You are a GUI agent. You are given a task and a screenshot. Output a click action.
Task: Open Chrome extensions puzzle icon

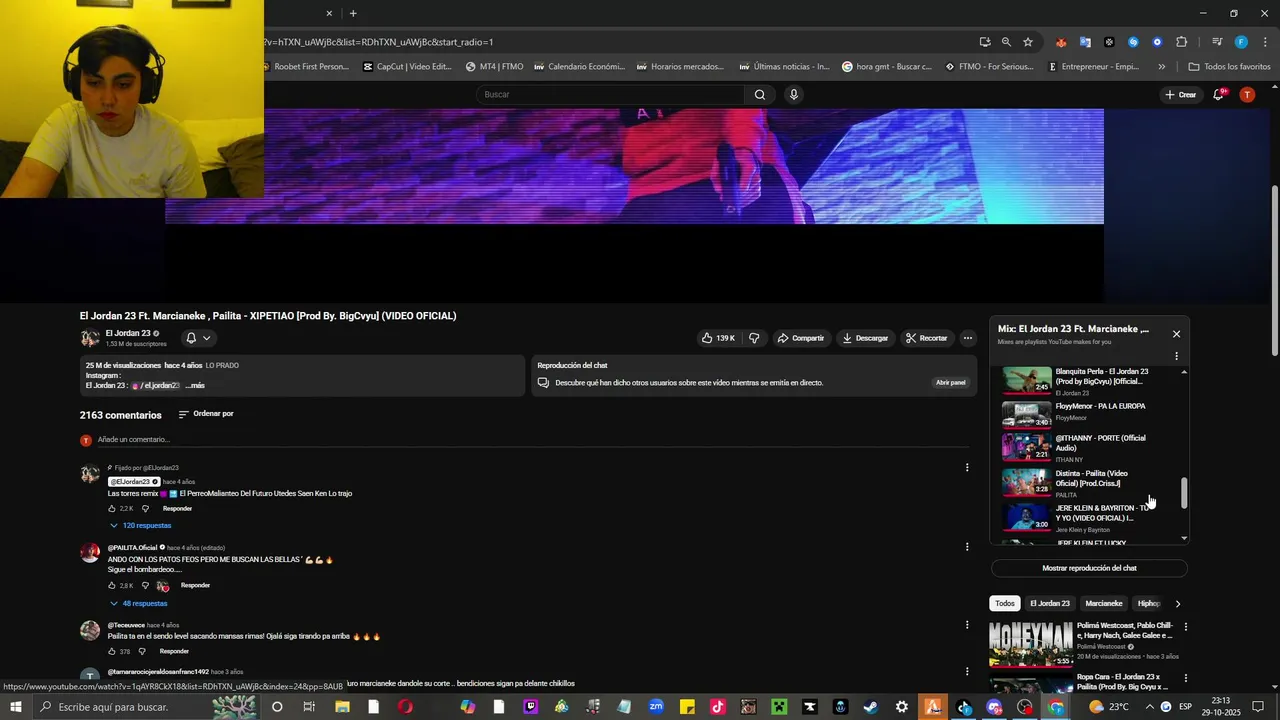[1182, 42]
